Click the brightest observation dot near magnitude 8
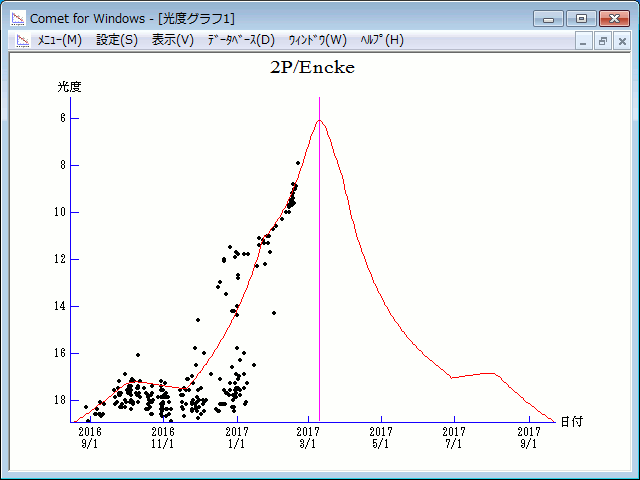 pyautogui.click(x=298, y=163)
